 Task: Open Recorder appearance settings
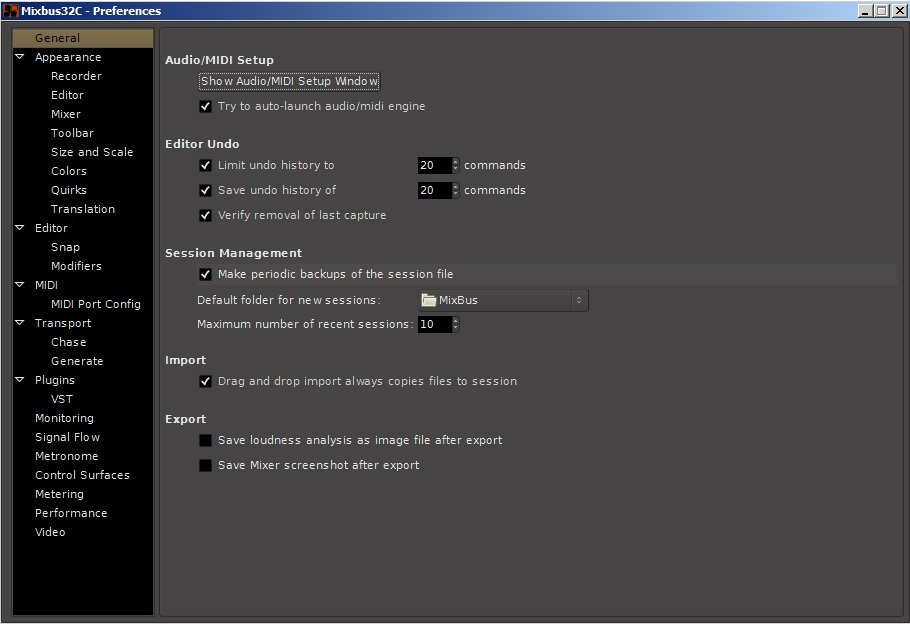76,76
